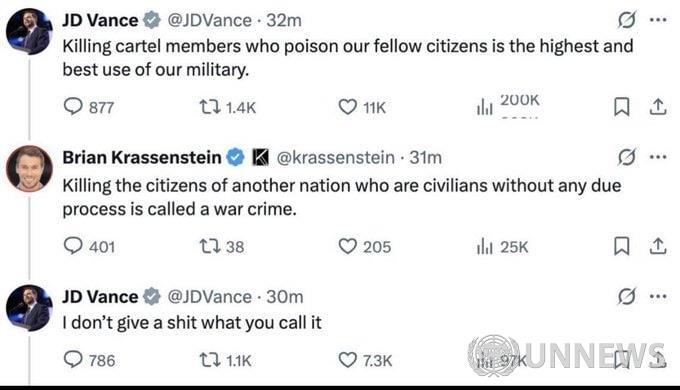680x390 pixels.
Task: Open Brian Krassenstein's profile picture
Action: click(x=29, y=168)
